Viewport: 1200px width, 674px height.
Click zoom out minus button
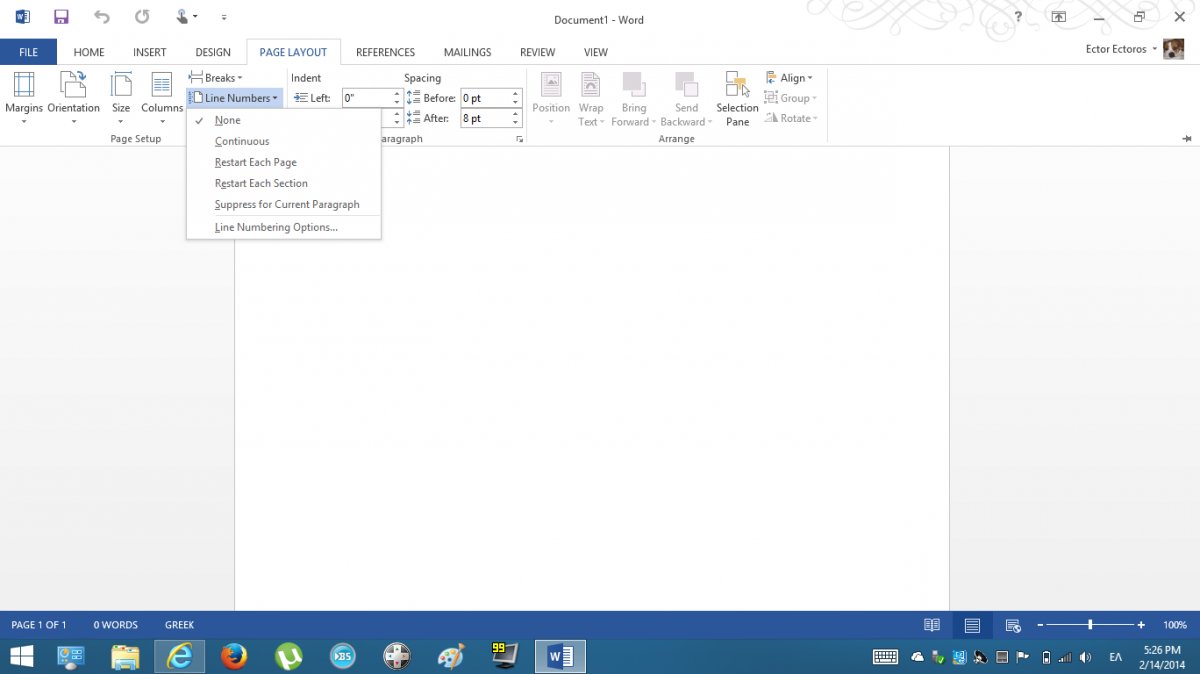coord(1040,625)
